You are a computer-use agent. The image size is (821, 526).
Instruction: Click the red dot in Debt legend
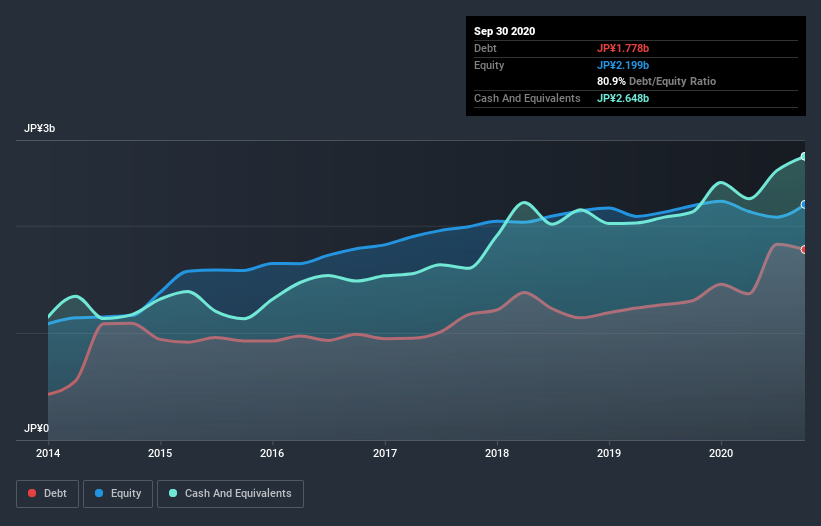click(32, 493)
